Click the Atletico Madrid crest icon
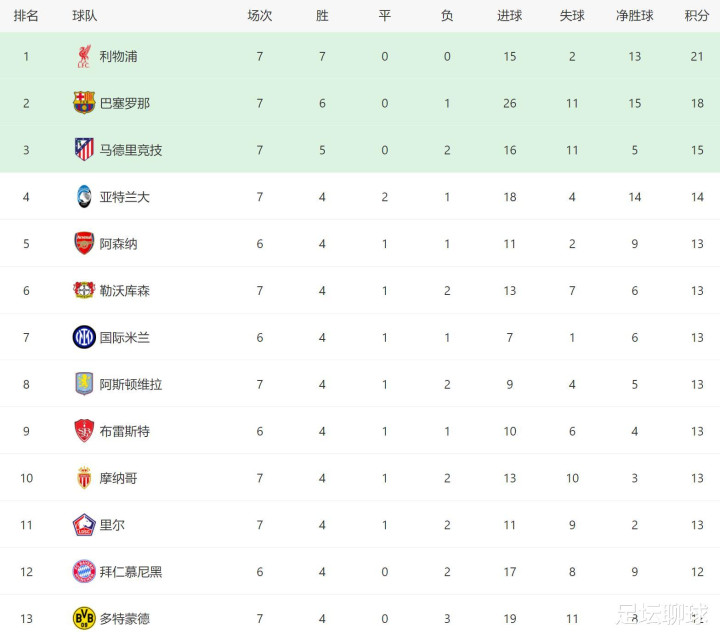 [x=84, y=150]
